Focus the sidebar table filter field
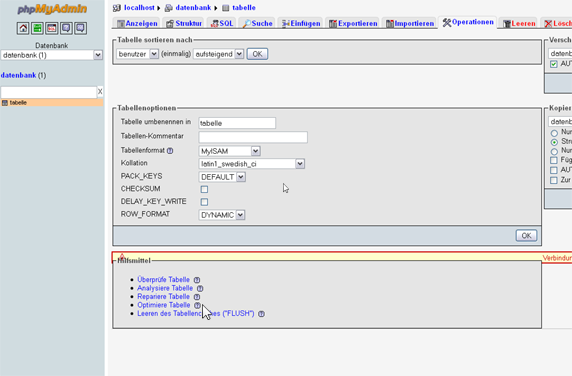The image size is (572, 376). pyautogui.click(x=49, y=92)
